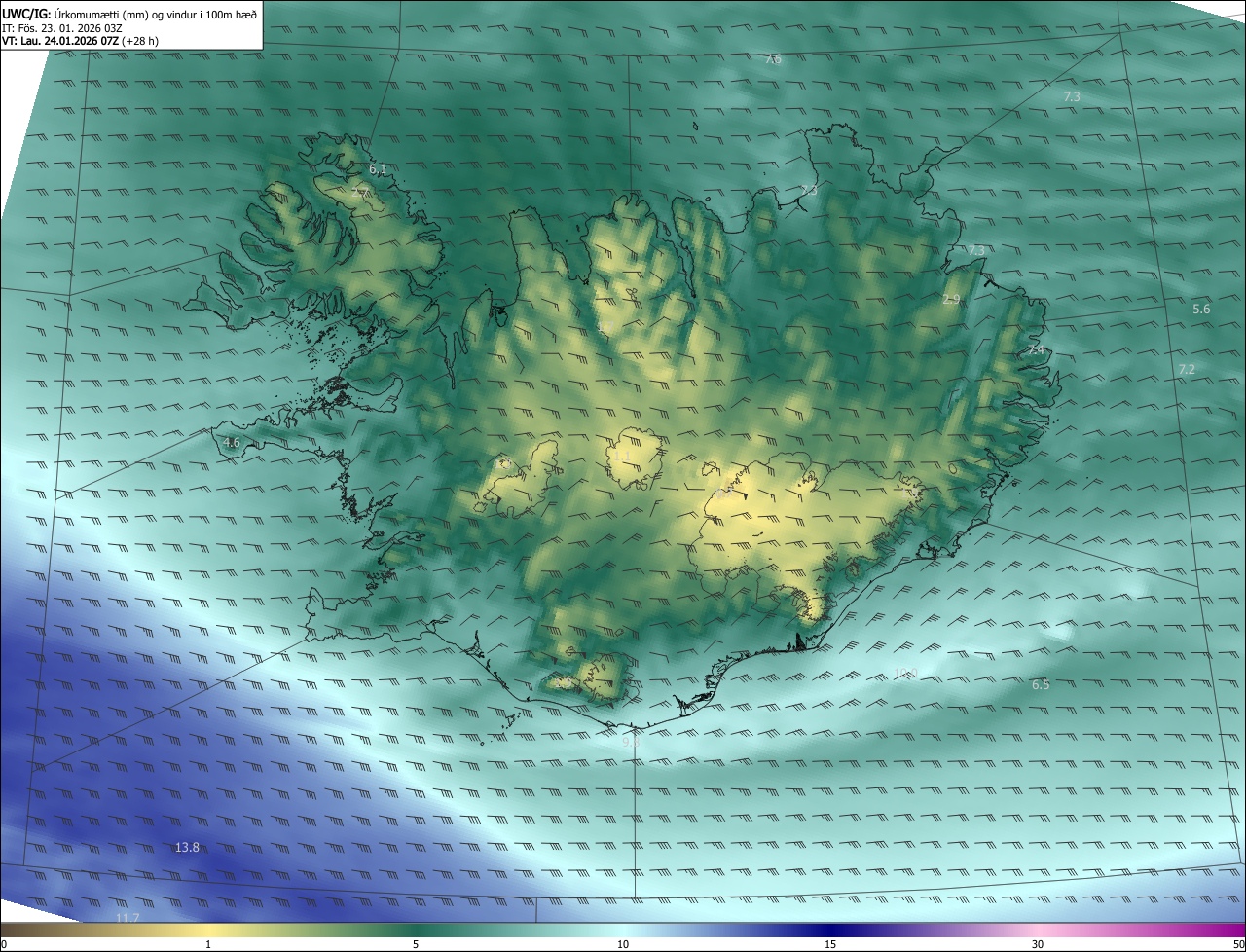This screenshot has width=1246, height=952.
Task: Click the '5.6' value label on the map
Action: [x=1201, y=310]
